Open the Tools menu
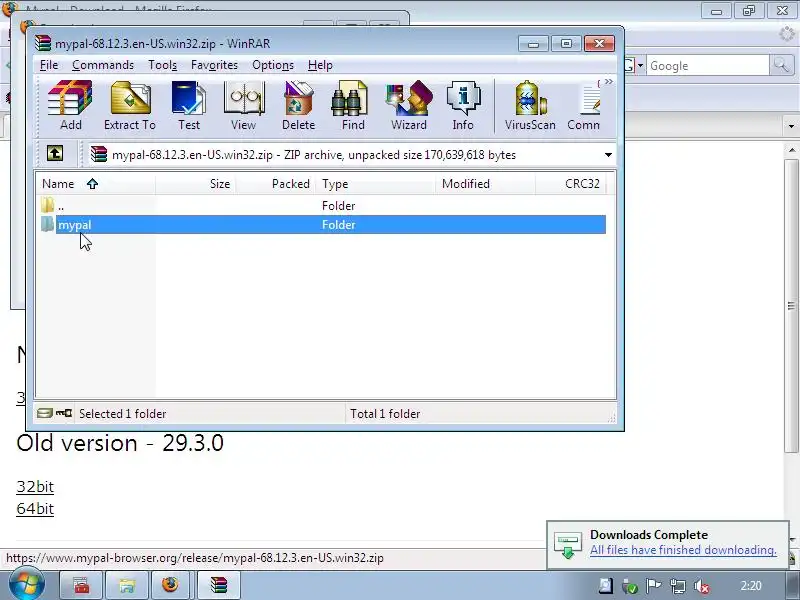 click(x=163, y=65)
